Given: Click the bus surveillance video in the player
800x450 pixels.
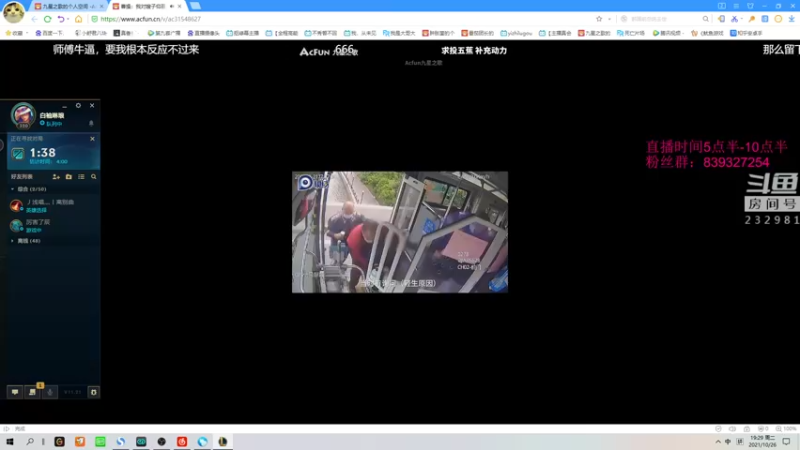Looking at the screenshot, I should click(399, 232).
